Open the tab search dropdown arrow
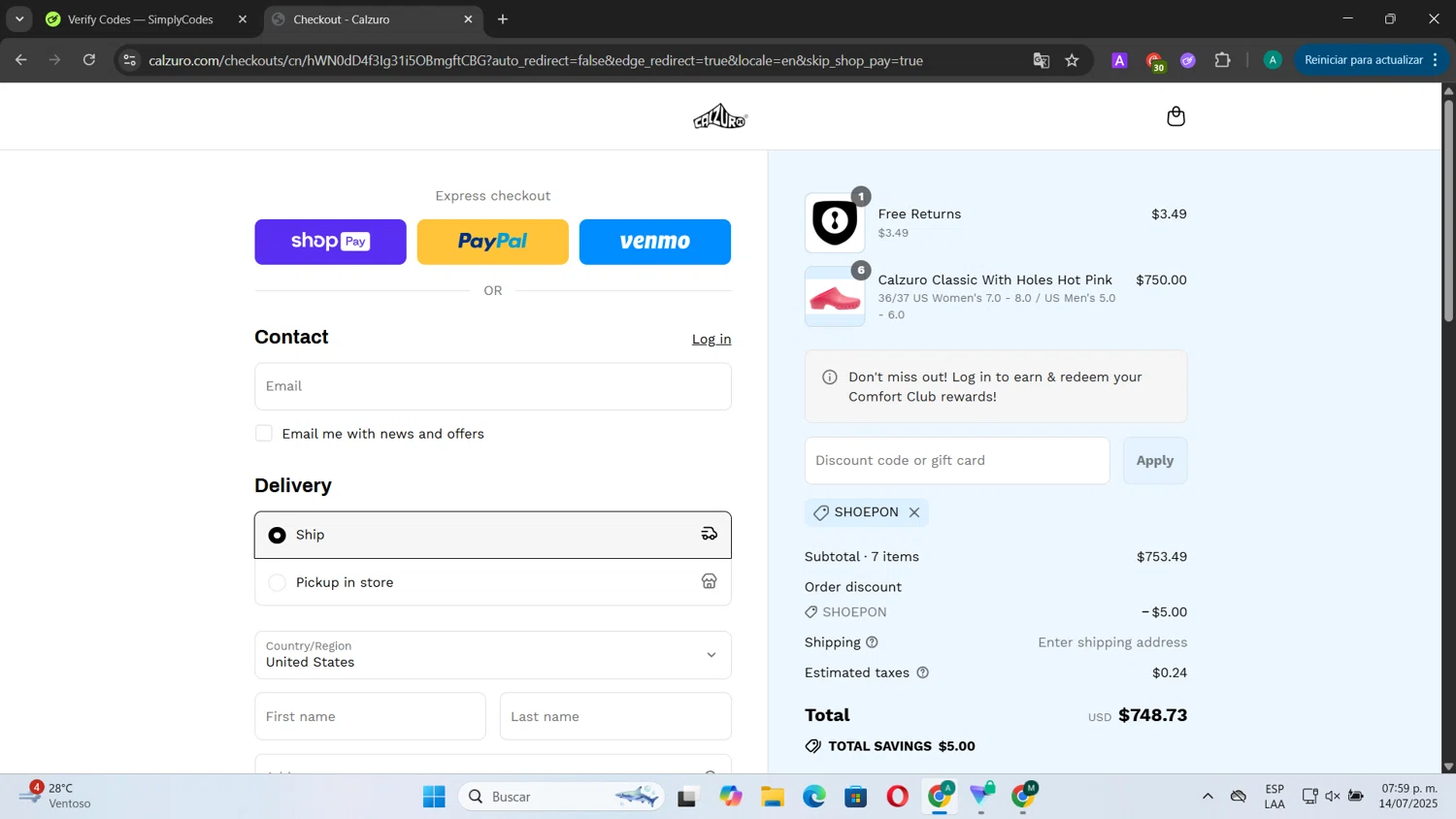1456x819 pixels. coord(19,19)
